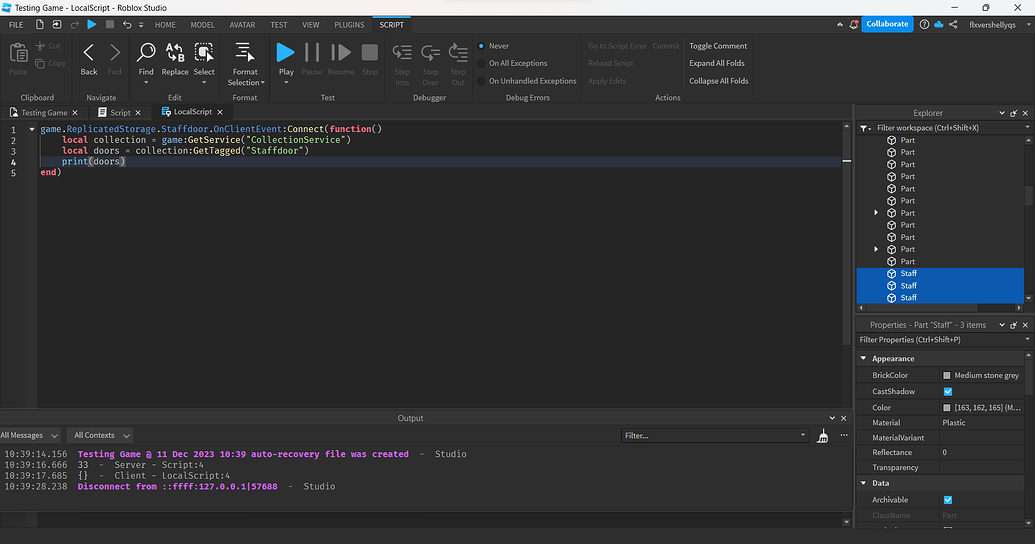The image size is (1035, 544).
Task: Open the output Filter dropdown arrow
Action: click(803, 435)
